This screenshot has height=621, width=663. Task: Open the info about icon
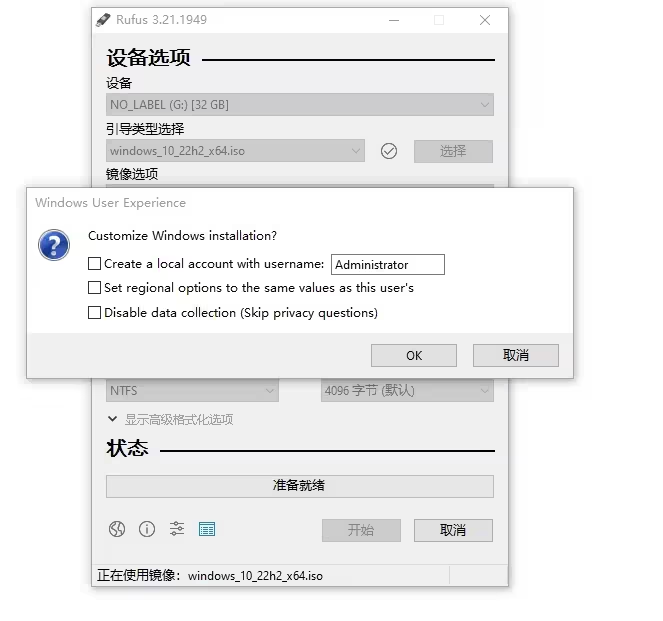[147, 529]
